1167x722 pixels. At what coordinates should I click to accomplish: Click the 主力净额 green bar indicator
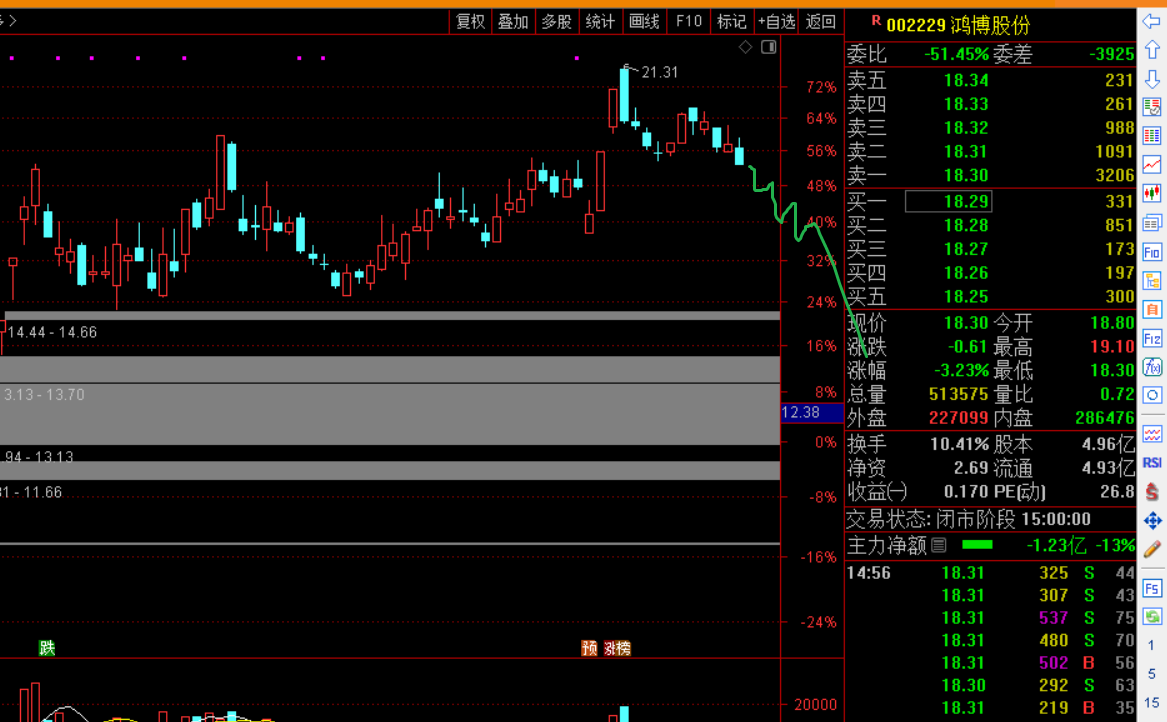tap(977, 545)
